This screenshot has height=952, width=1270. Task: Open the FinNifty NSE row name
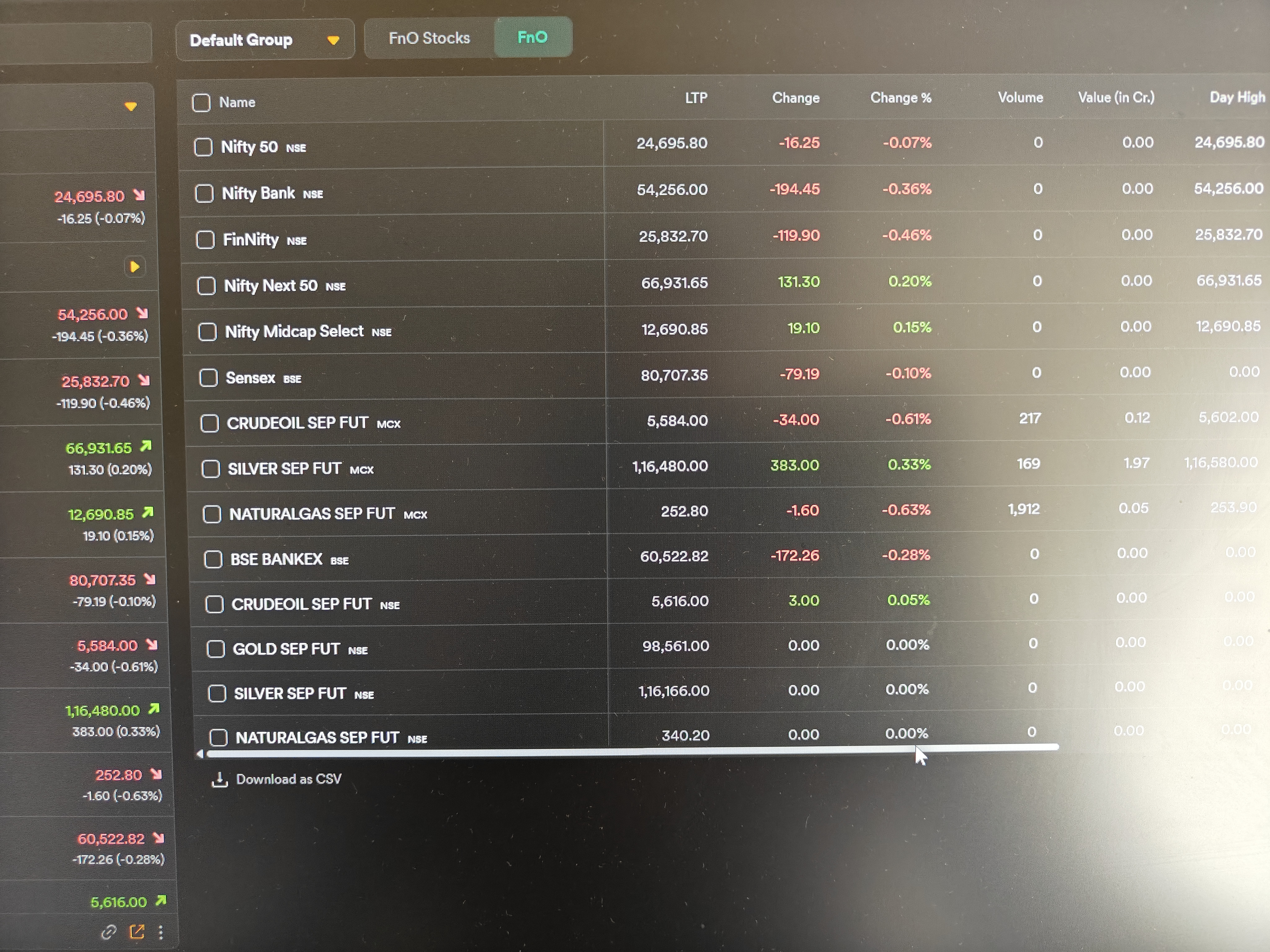[x=265, y=239]
